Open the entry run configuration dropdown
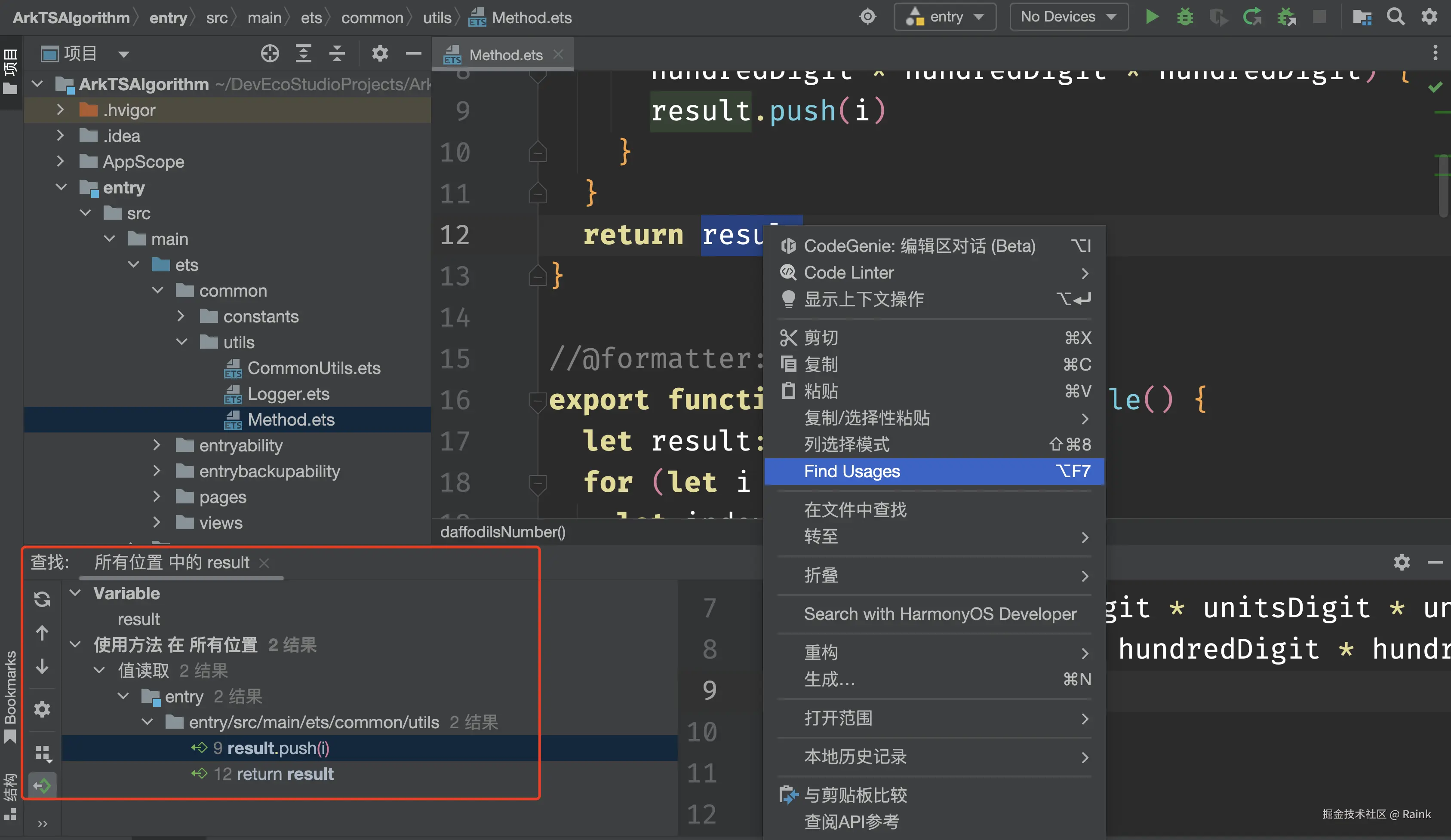1451x840 pixels. point(945,17)
